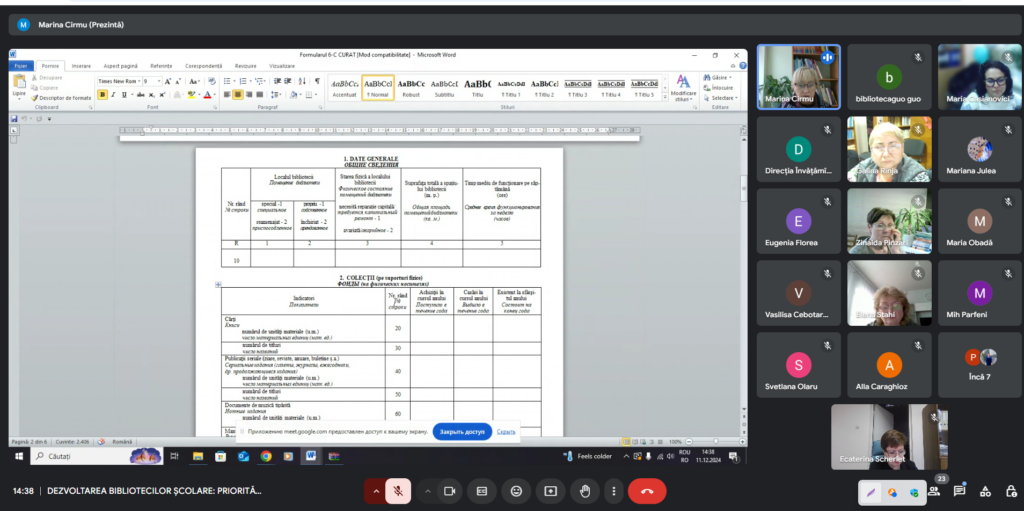Toggle the camera button in Meet

point(449,491)
